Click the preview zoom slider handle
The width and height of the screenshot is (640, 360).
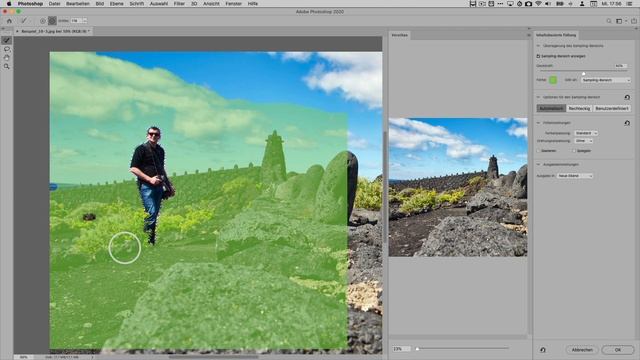coord(417,349)
